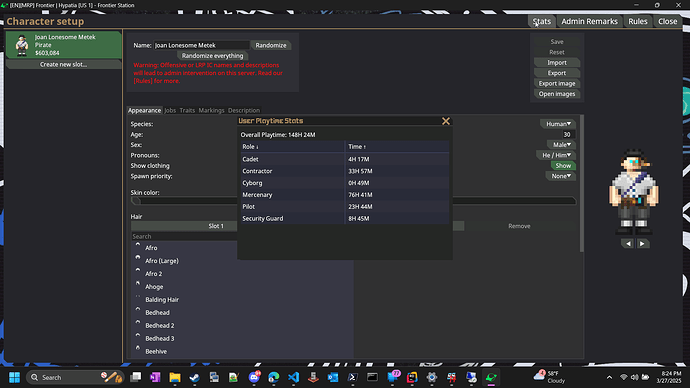The height and width of the screenshot is (388, 690).
Task: Click Create new slot button
Action: [63, 64]
